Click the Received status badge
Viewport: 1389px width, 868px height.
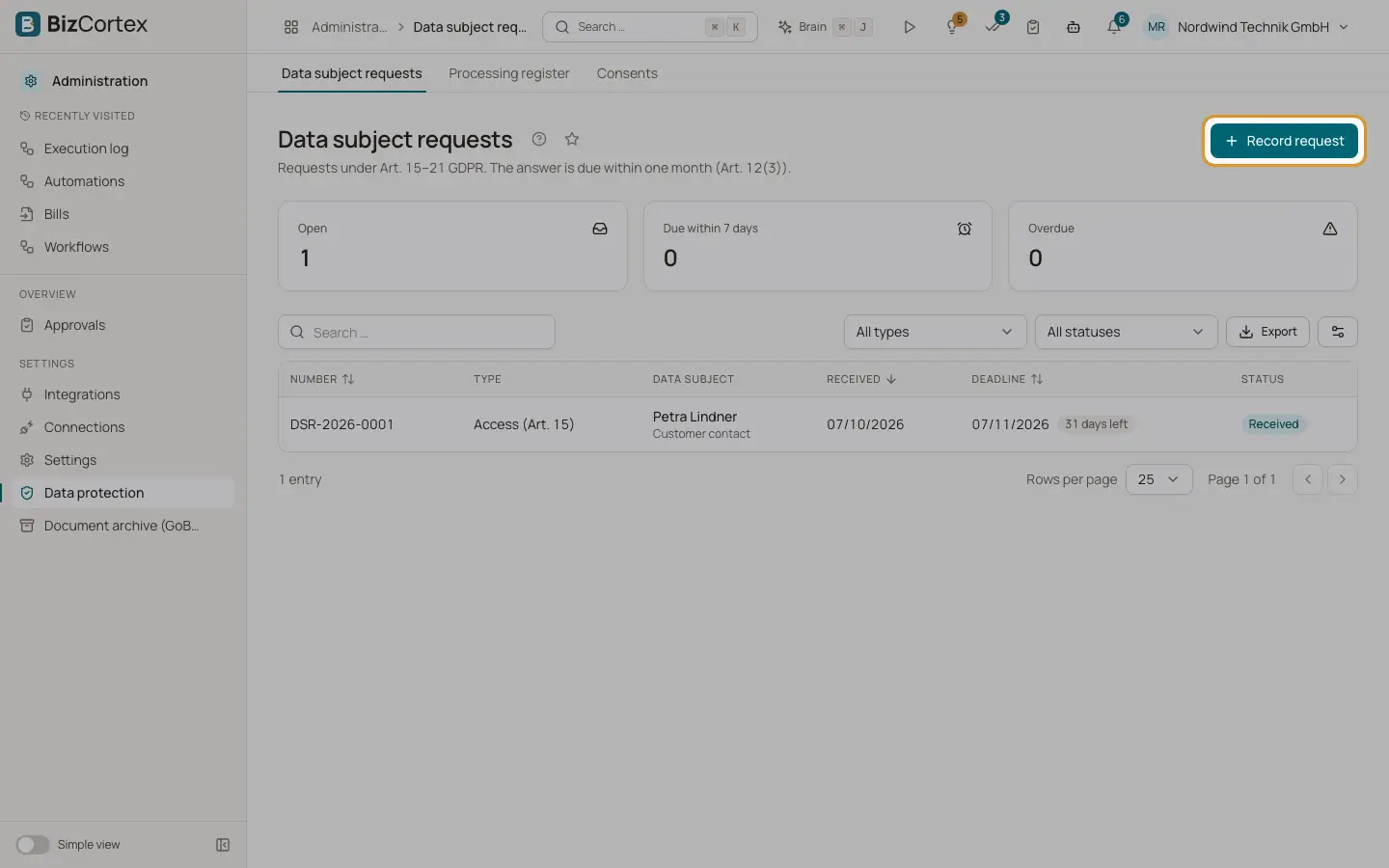(1273, 424)
